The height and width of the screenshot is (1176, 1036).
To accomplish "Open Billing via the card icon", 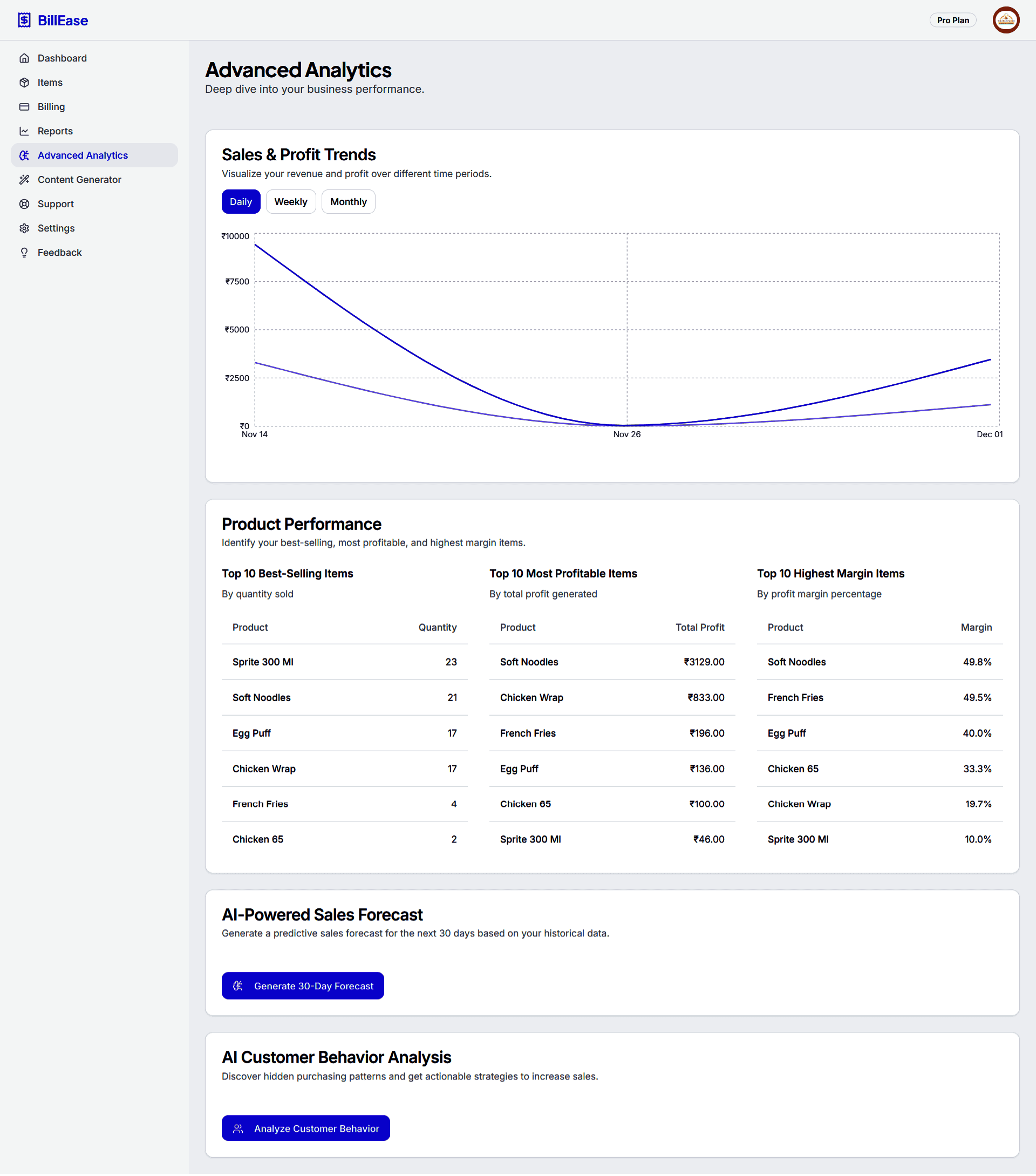I will click(x=24, y=107).
